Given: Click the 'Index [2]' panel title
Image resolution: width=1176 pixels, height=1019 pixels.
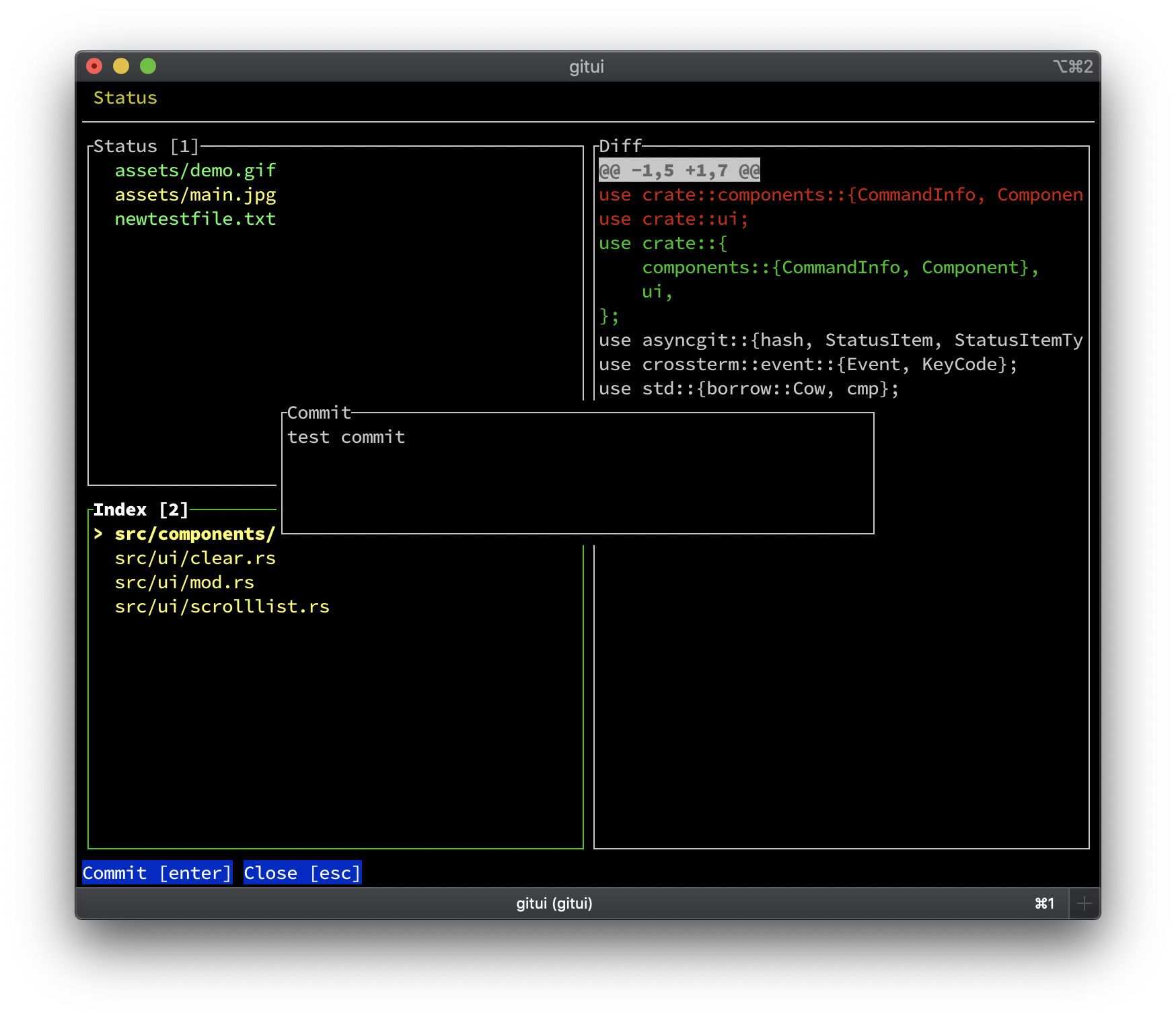Looking at the screenshot, I should pos(141,509).
